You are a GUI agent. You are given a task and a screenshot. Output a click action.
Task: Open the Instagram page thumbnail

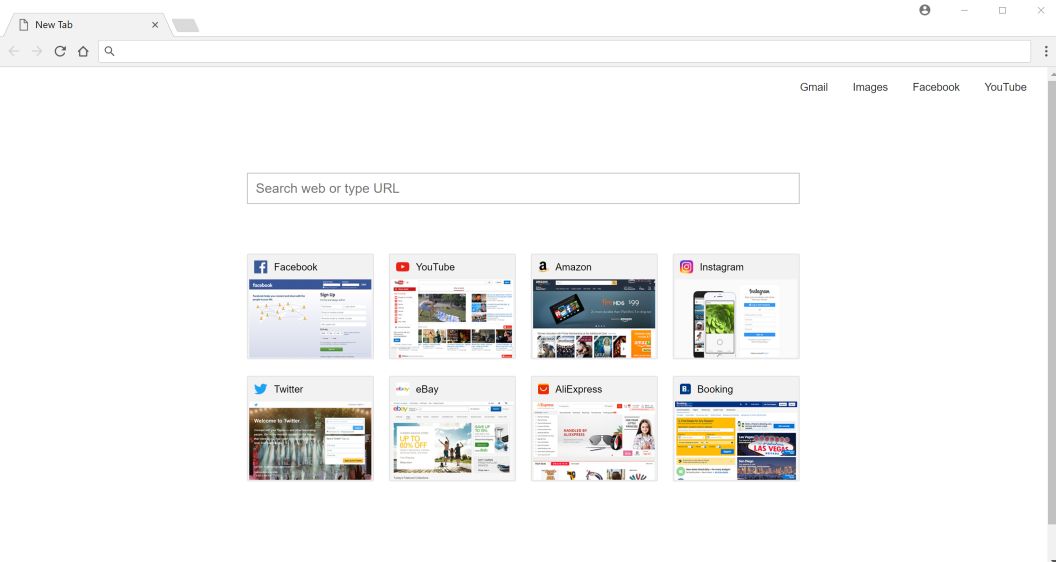point(736,319)
